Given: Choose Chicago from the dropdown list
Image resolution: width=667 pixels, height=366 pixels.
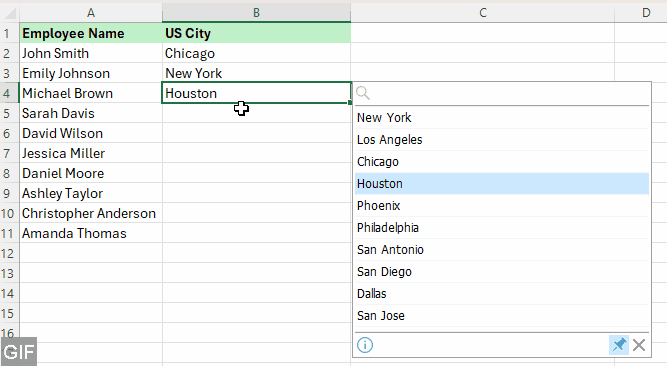Looking at the screenshot, I should coord(502,162).
